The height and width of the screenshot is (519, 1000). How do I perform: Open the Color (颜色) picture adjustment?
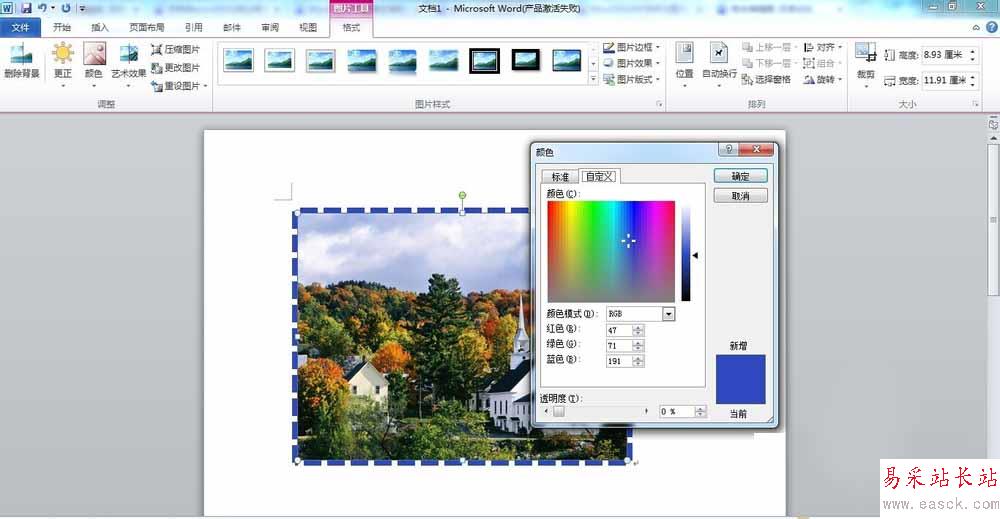[94, 62]
